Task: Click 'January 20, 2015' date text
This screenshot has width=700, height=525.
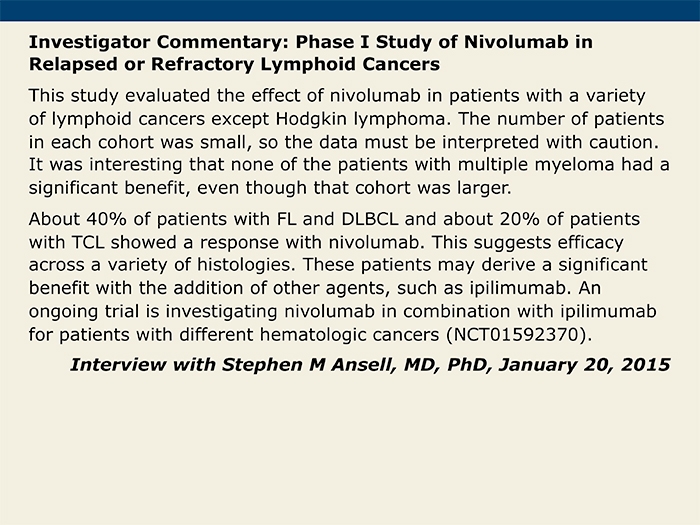Action: [584, 364]
